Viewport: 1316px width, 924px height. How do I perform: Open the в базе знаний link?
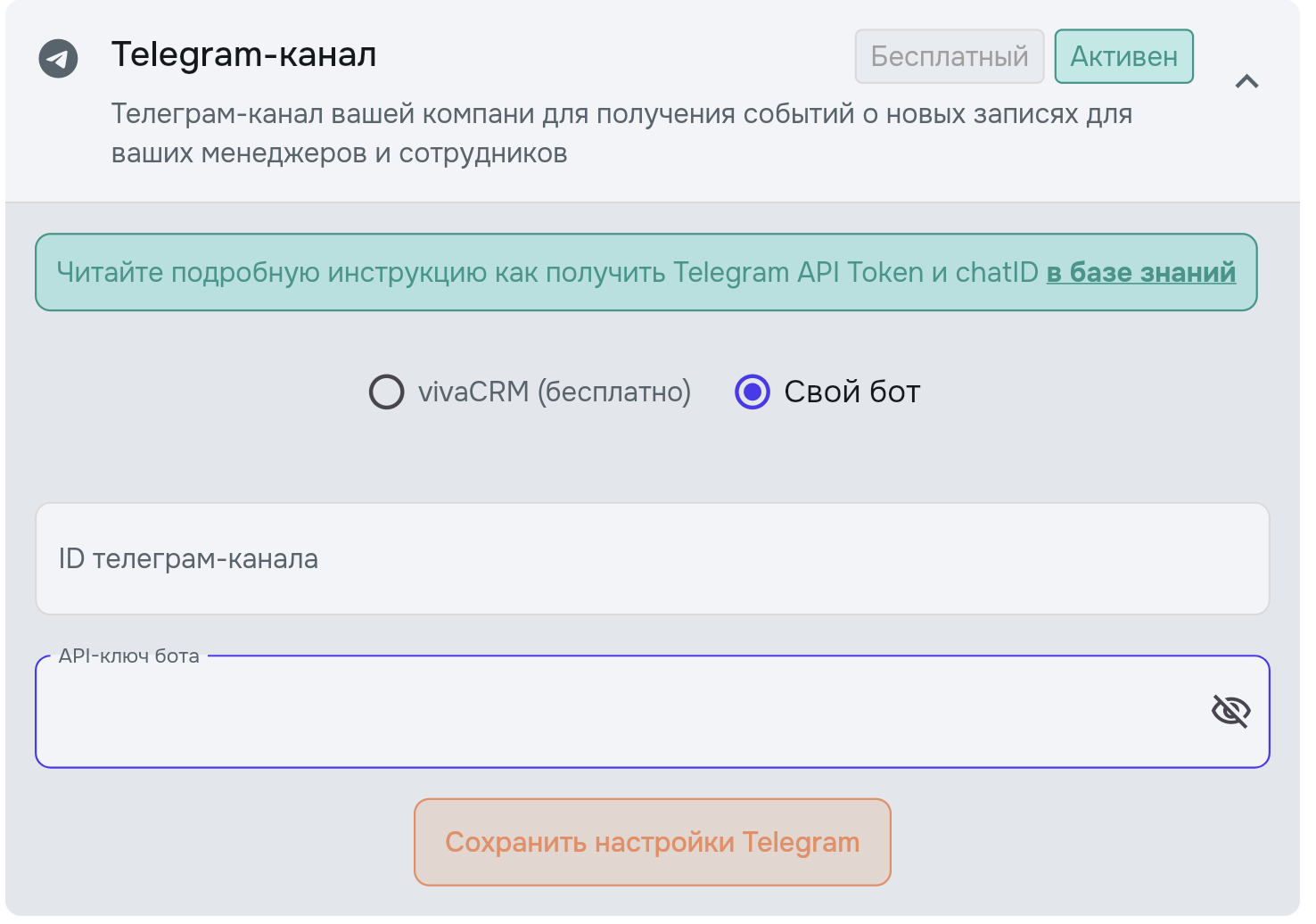click(x=1140, y=272)
